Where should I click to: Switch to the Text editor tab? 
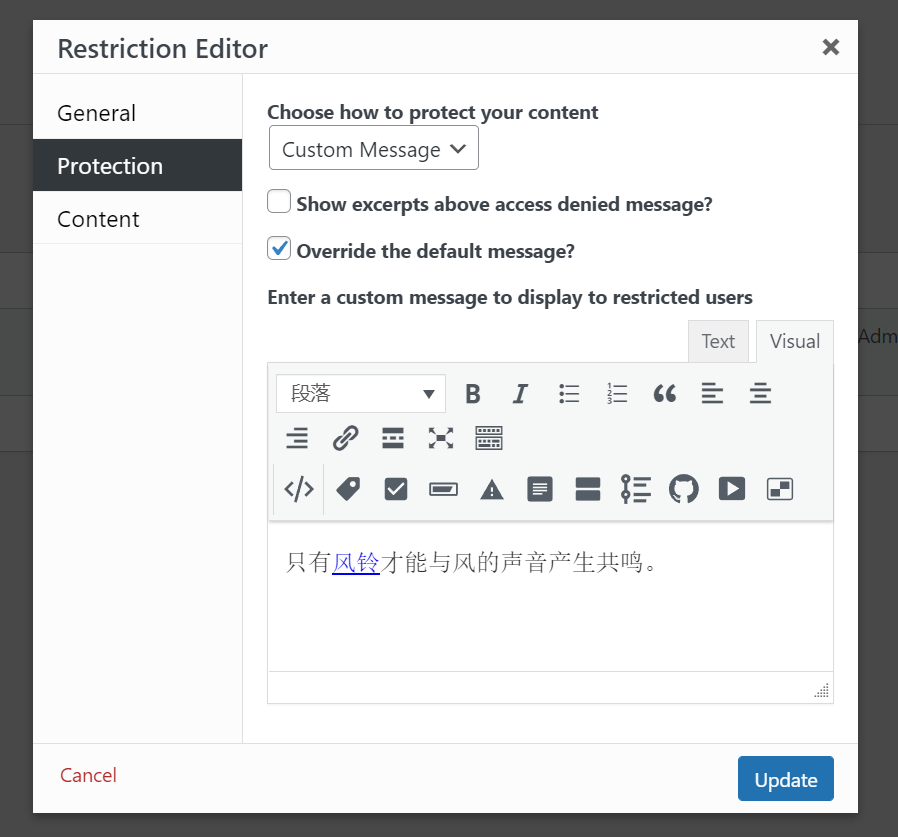[x=718, y=341]
